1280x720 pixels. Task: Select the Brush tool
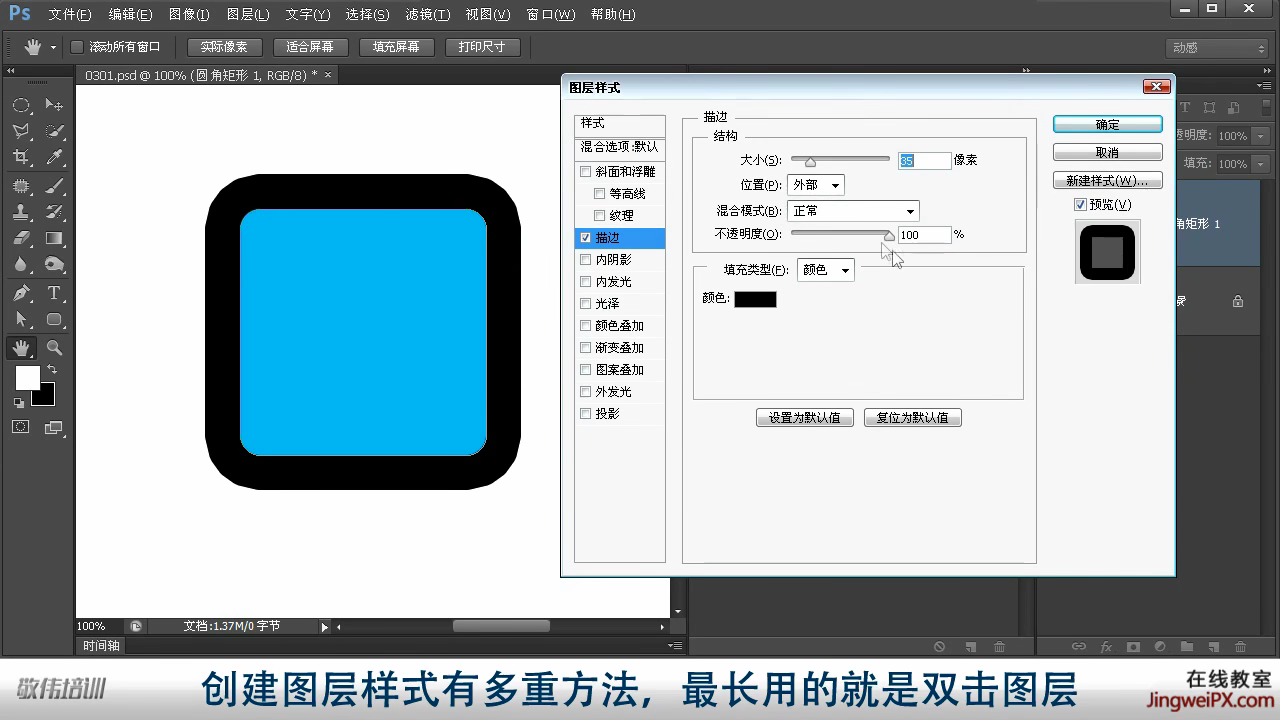[55, 186]
